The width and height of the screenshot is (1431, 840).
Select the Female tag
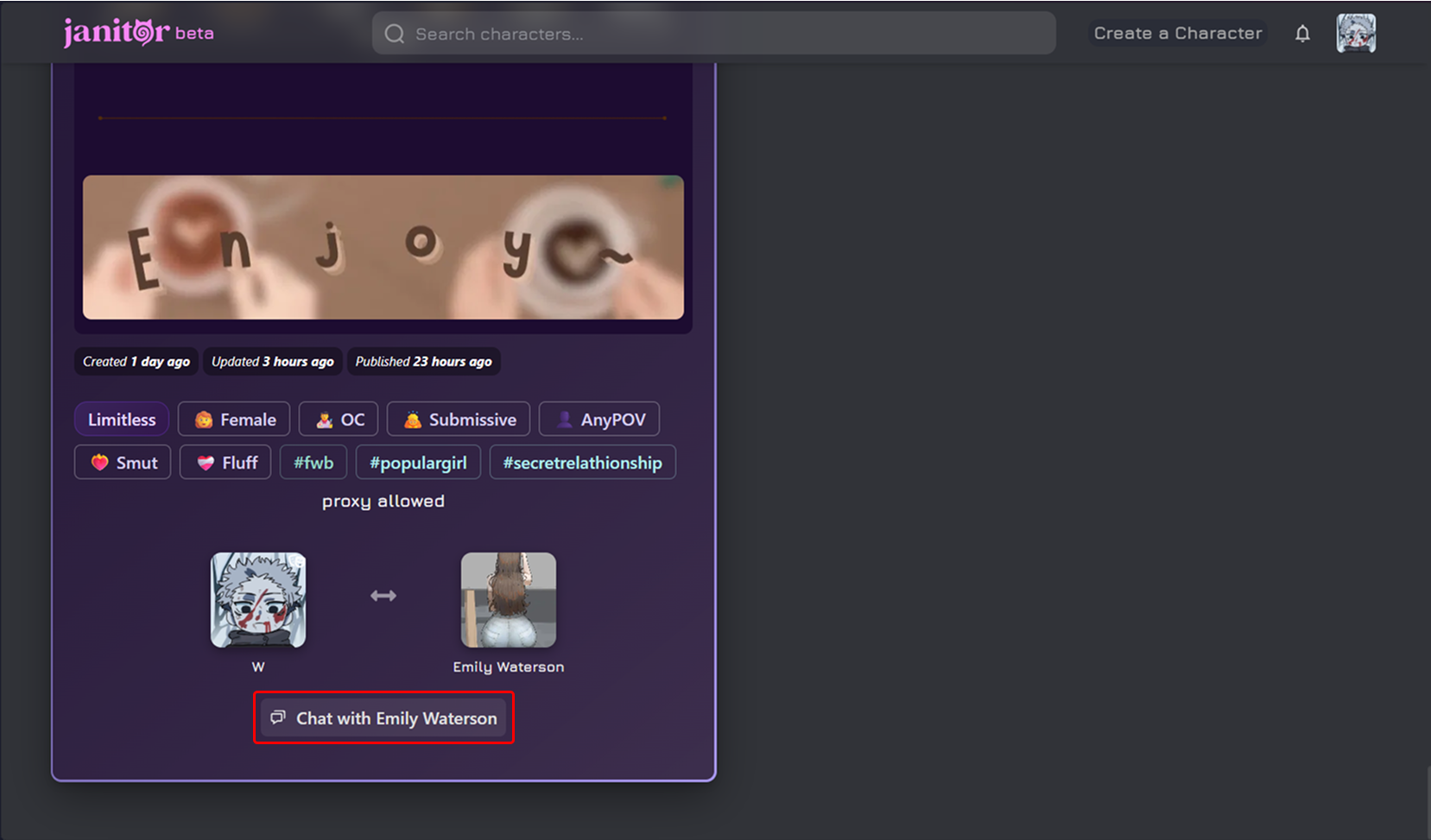234,420
